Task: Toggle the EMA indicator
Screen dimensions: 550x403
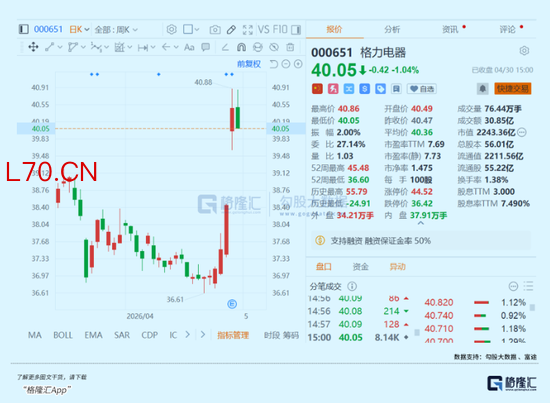Action: point(93,335)
